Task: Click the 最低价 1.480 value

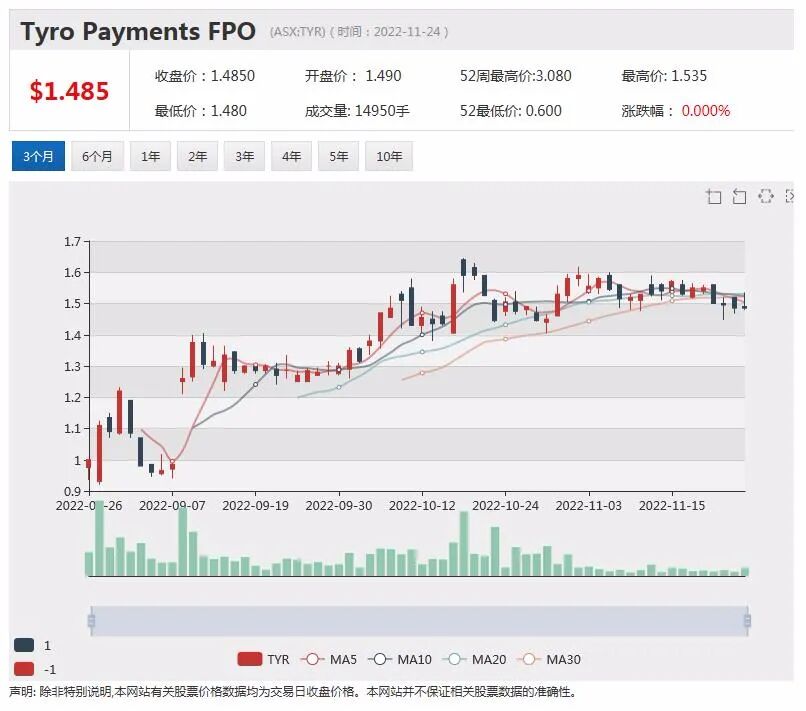Action: 200,111
